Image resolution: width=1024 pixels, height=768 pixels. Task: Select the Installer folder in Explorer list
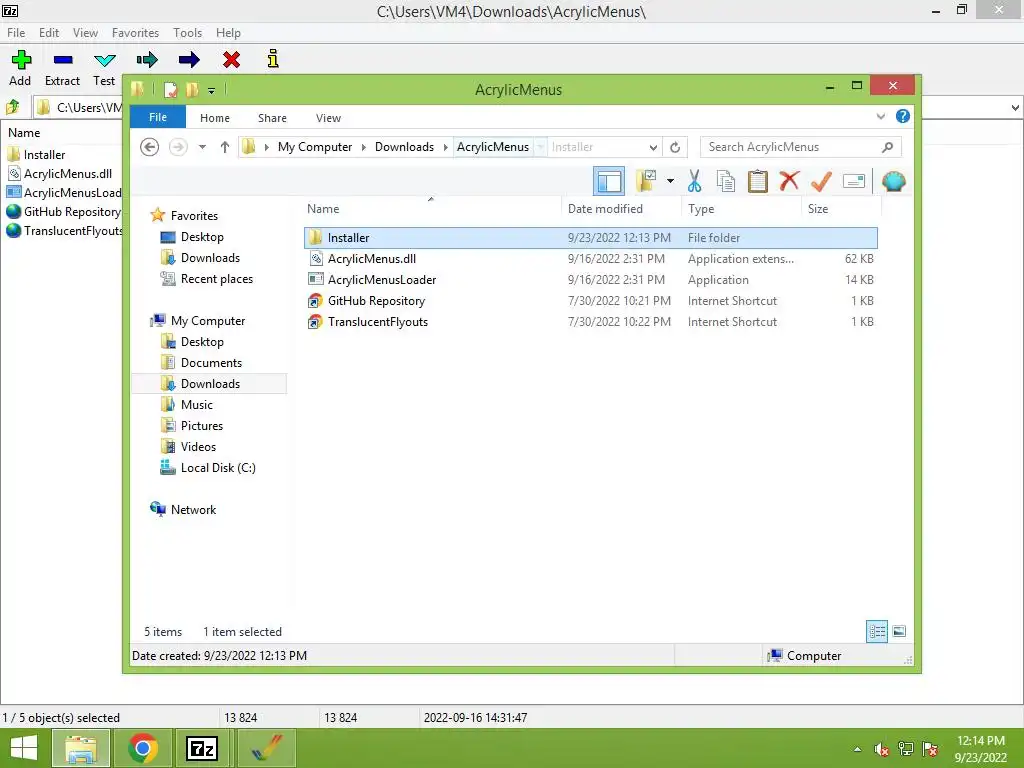590,238
